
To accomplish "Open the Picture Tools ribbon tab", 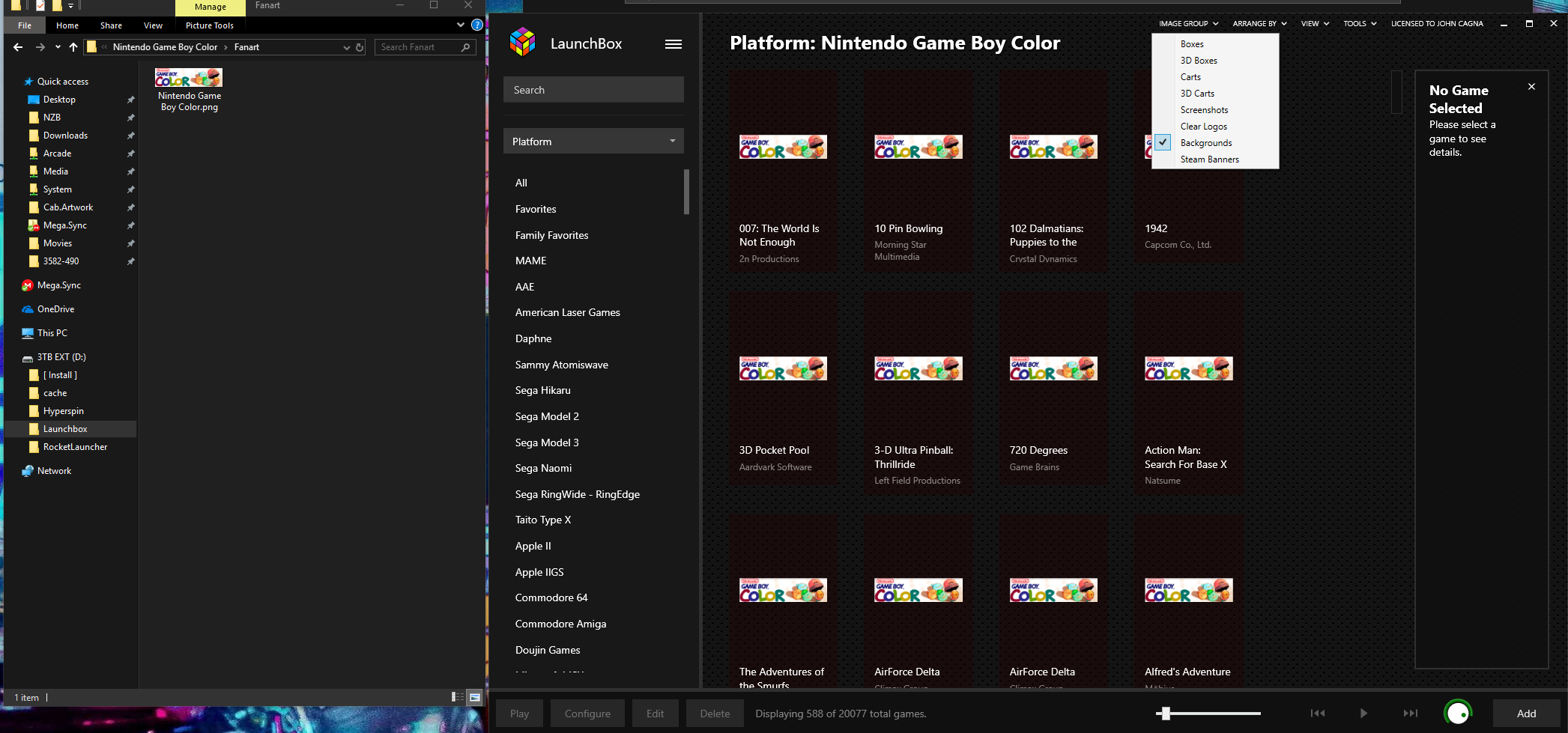I will coord(210,25).
